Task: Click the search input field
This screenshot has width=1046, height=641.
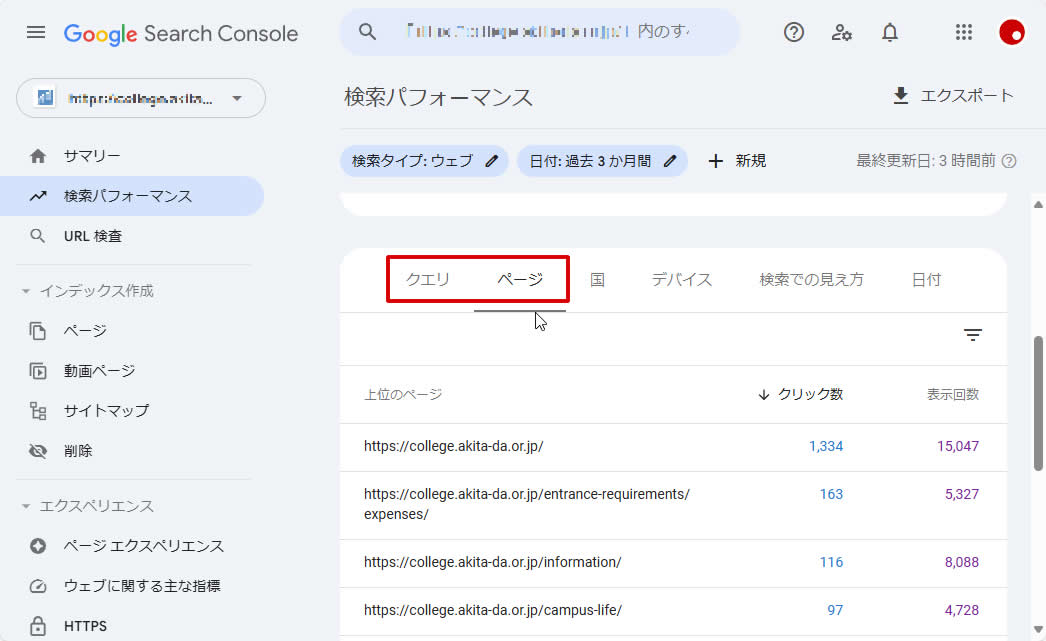Action: pos(548,32)
